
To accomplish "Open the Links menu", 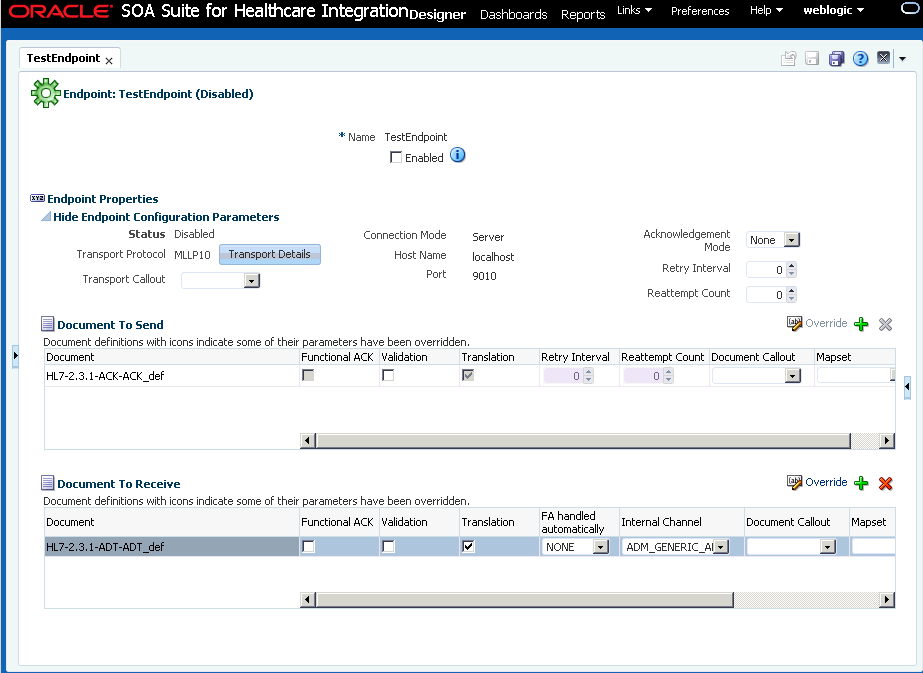I will click(x=635, y=10).
